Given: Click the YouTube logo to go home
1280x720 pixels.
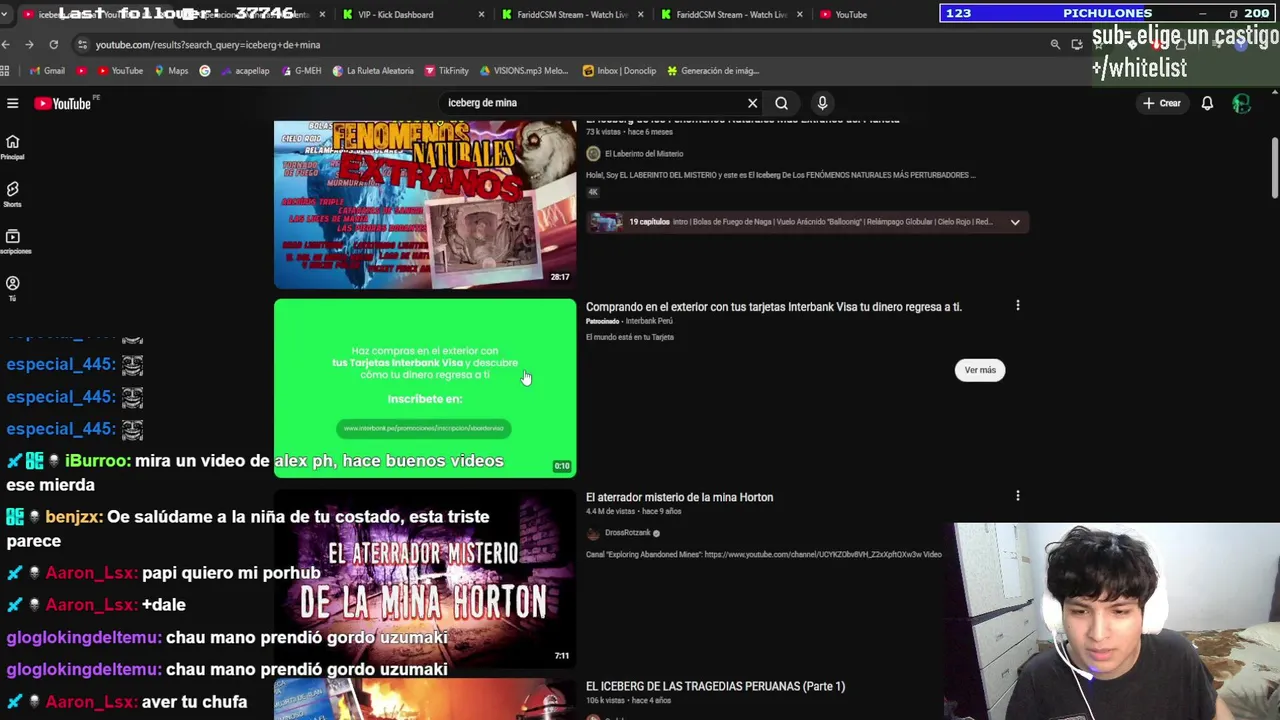Looking at the screenshot, I should (x=63, y=103).
